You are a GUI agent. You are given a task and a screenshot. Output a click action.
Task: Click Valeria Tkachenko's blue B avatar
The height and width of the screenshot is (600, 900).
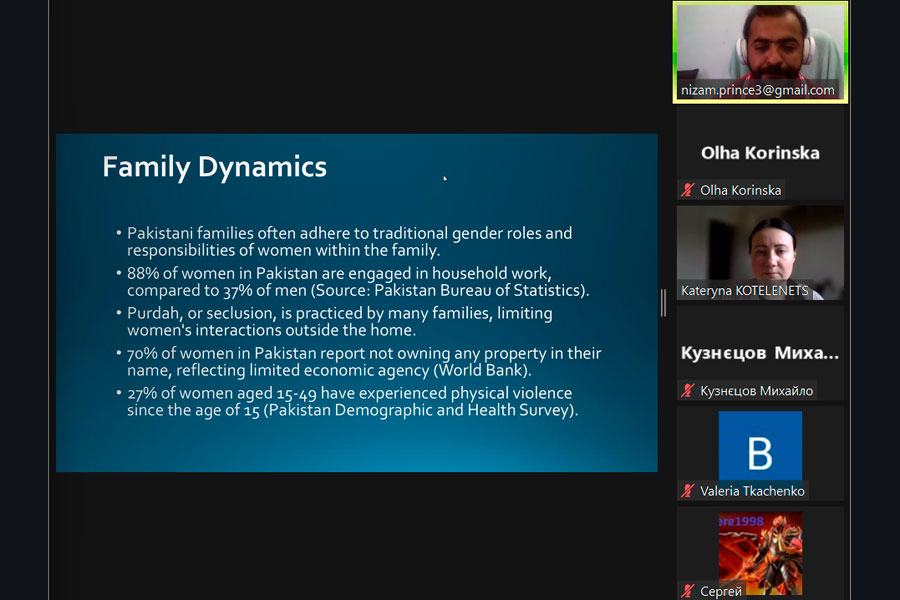coord(760,446)
